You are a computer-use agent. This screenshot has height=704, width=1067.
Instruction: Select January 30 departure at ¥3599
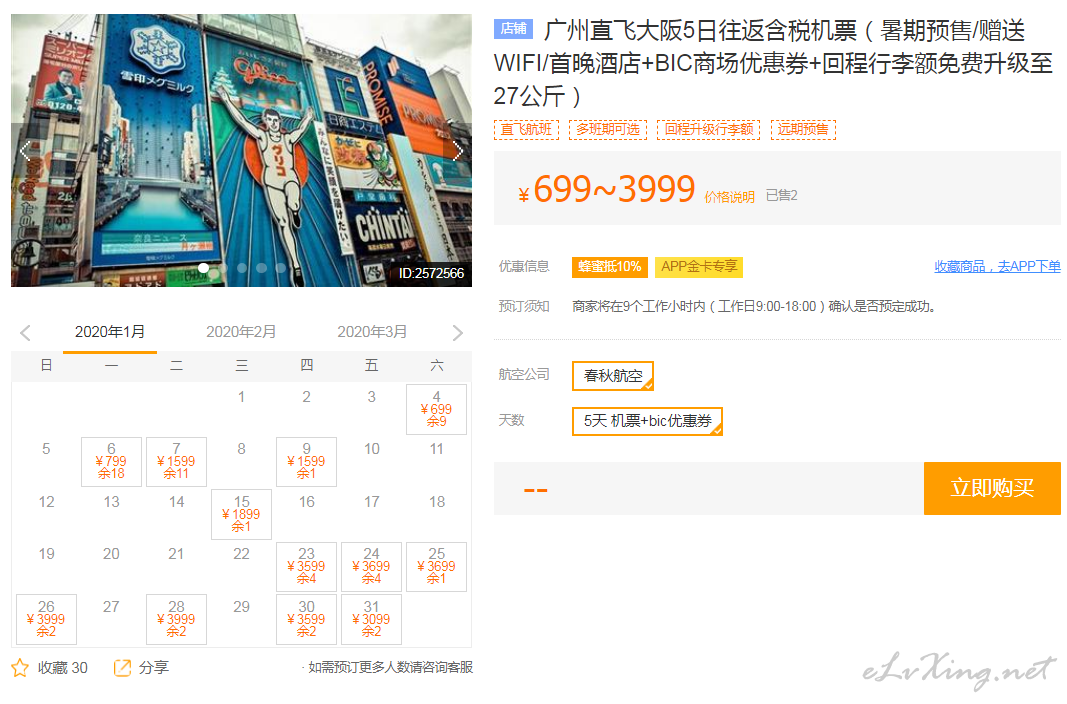[x=306, y=620]
